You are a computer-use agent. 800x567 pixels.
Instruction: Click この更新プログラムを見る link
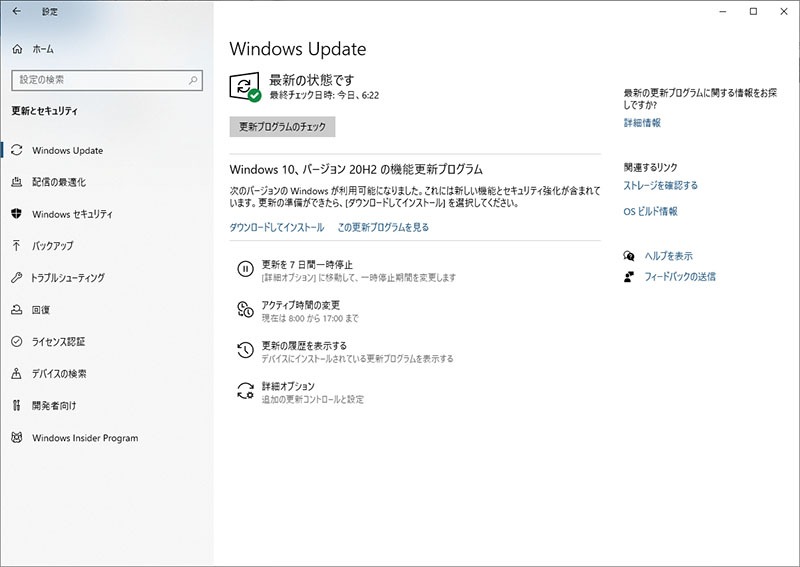(383, 227)
